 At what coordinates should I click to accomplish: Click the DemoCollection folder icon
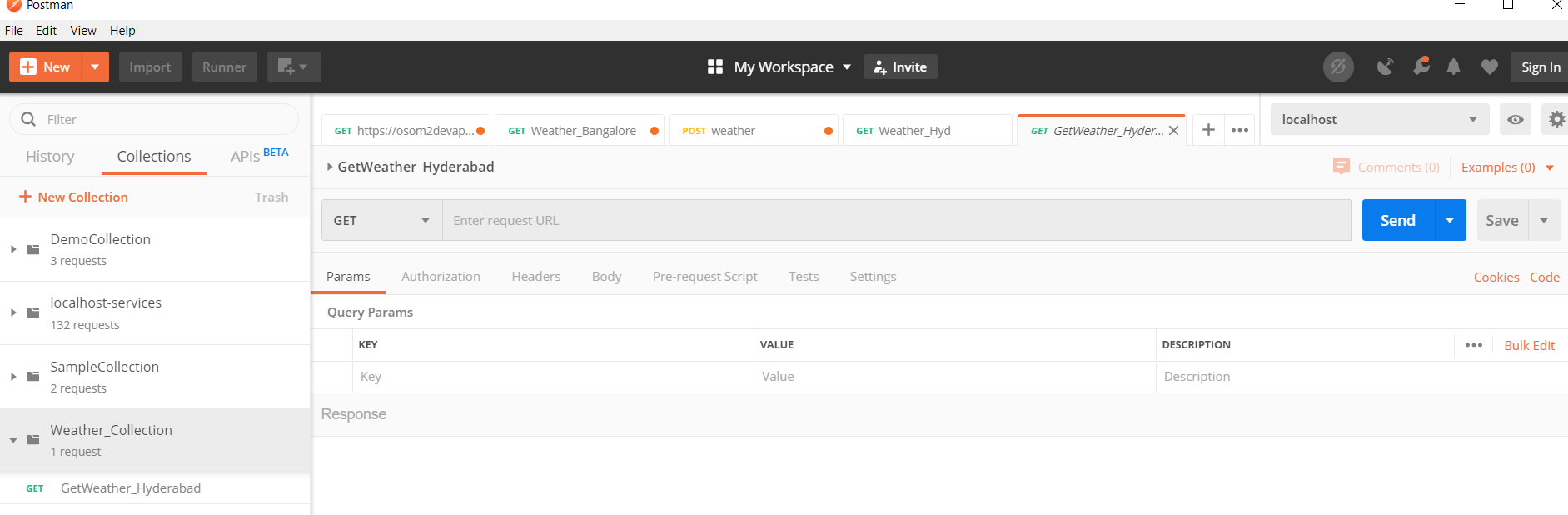tap(33, 249)
